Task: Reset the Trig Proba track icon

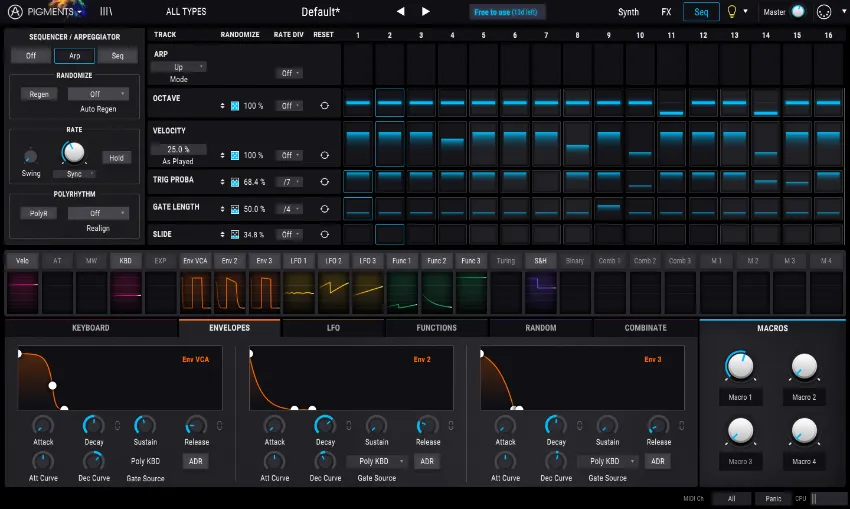Action: [x=324, y=182]
